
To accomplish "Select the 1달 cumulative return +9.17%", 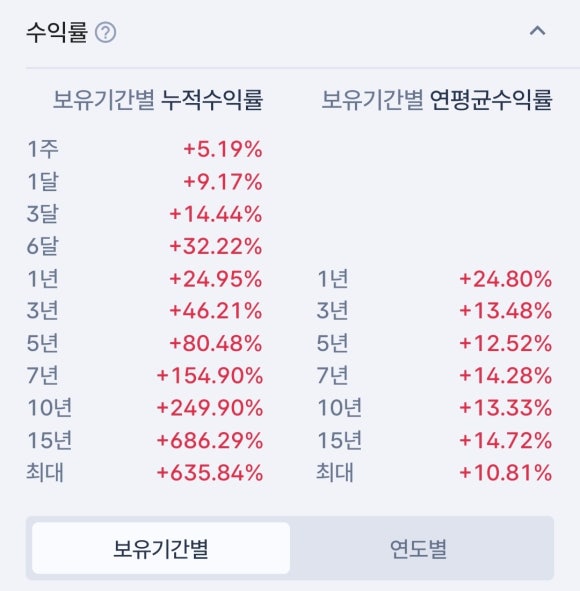I will tap(223, 182).
